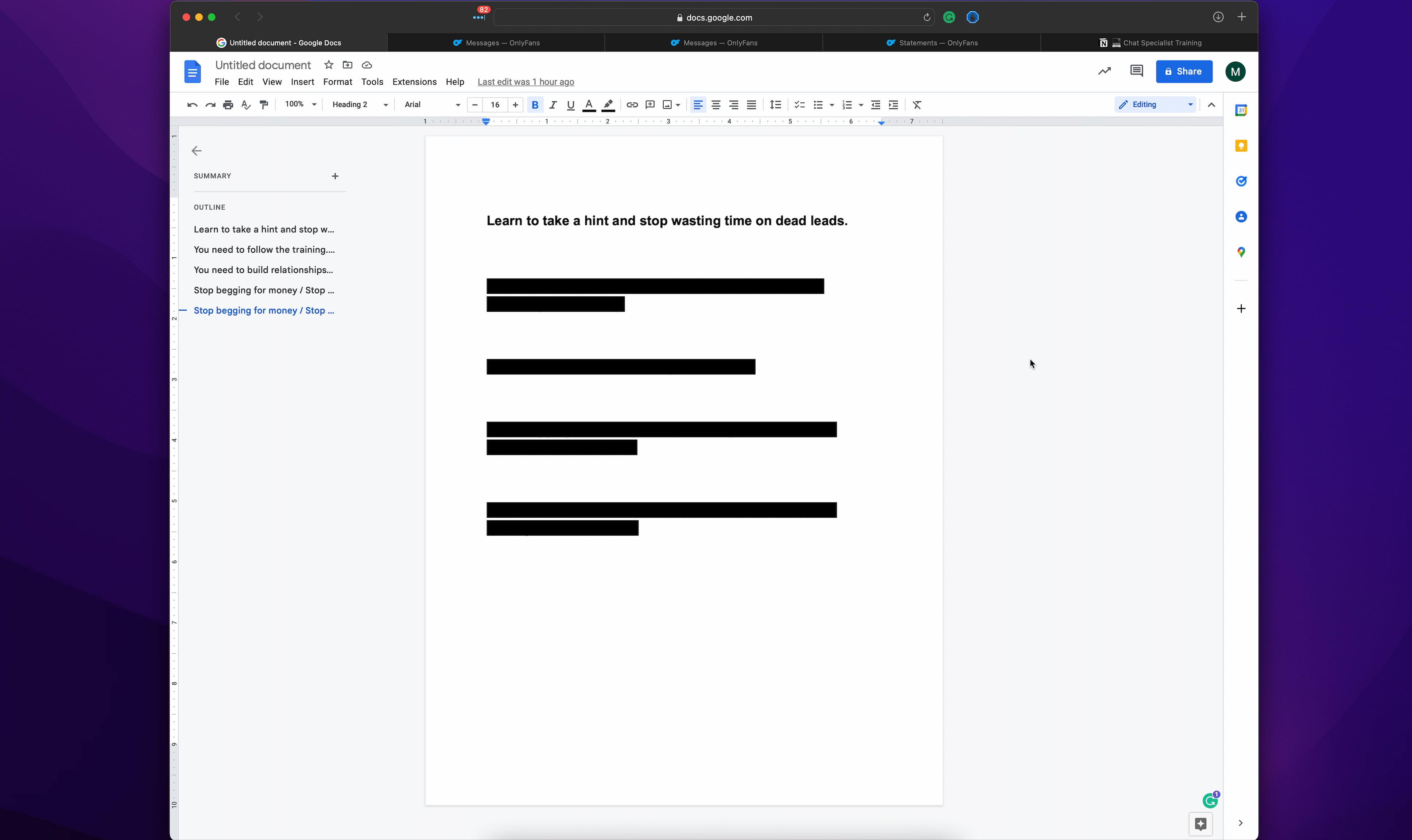Click the blue Share button
Screen dimensions: 1412x840
(x=1183, y=71)
